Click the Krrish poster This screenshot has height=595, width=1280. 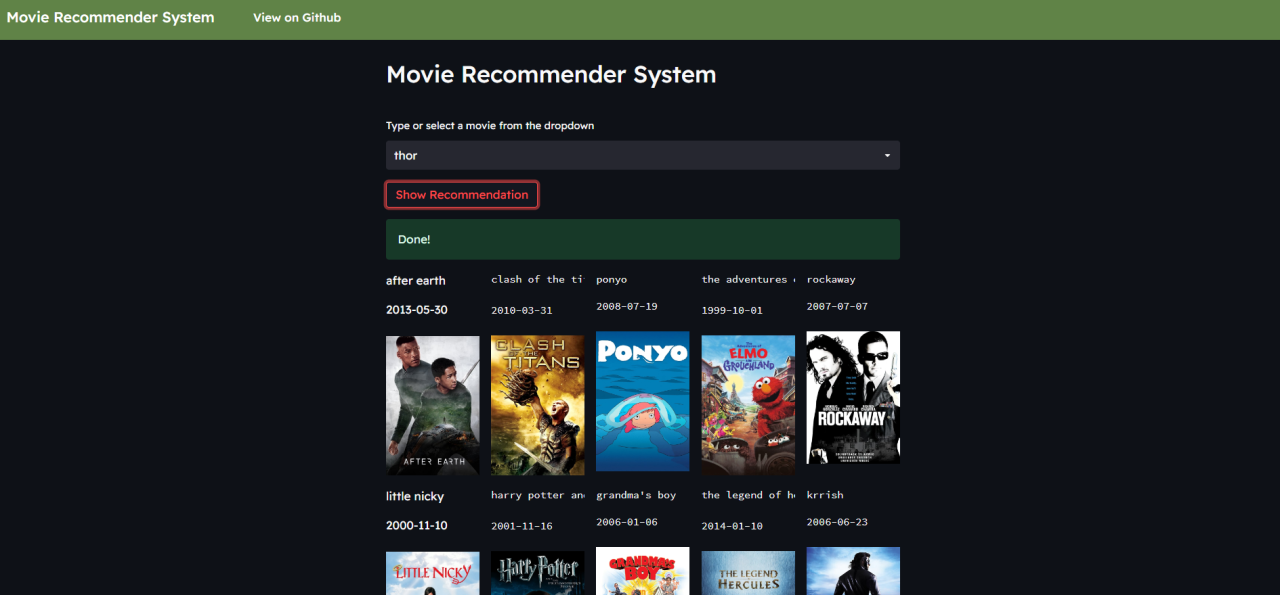[x=852, y=571]
